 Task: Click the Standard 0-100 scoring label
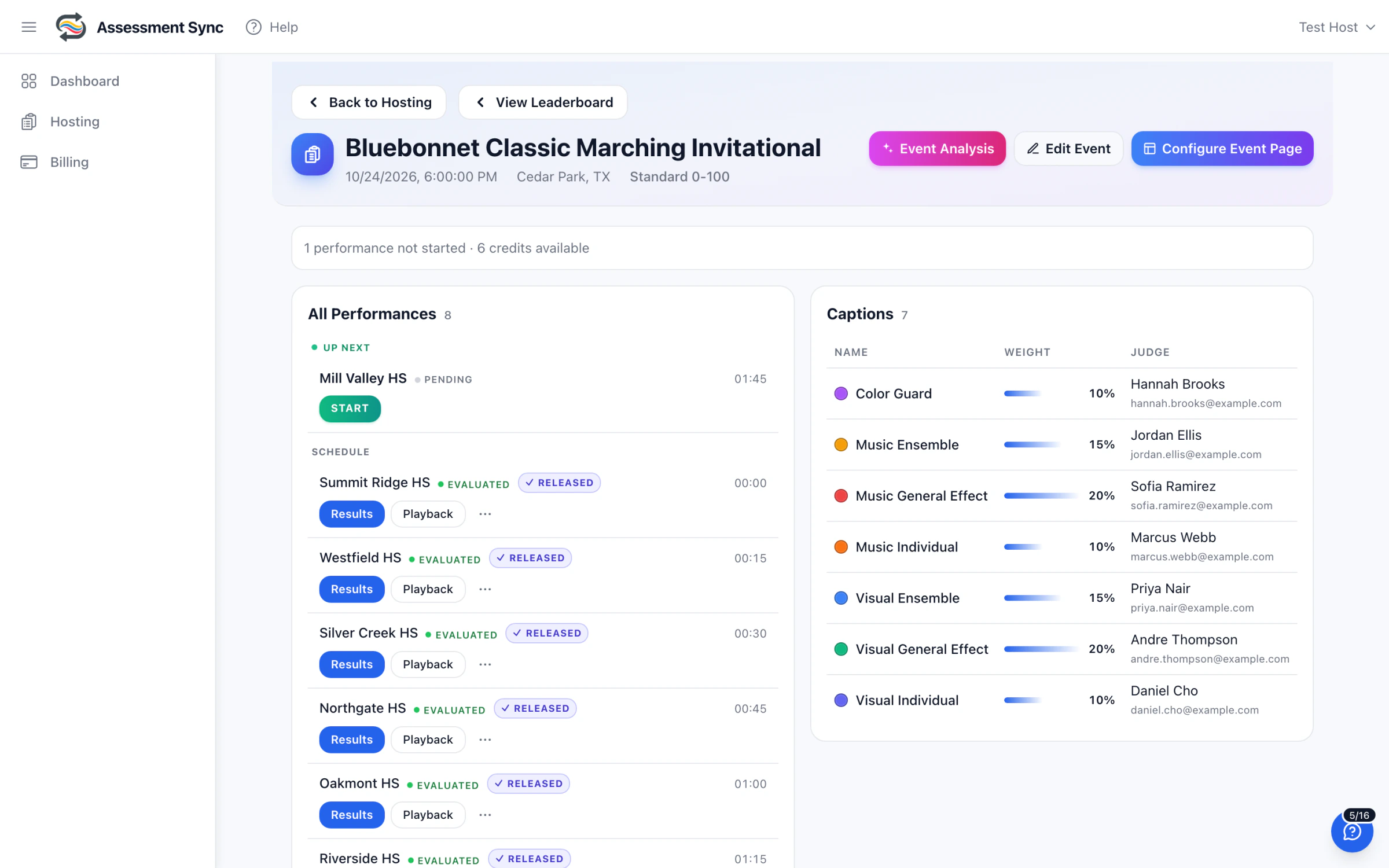679,176
